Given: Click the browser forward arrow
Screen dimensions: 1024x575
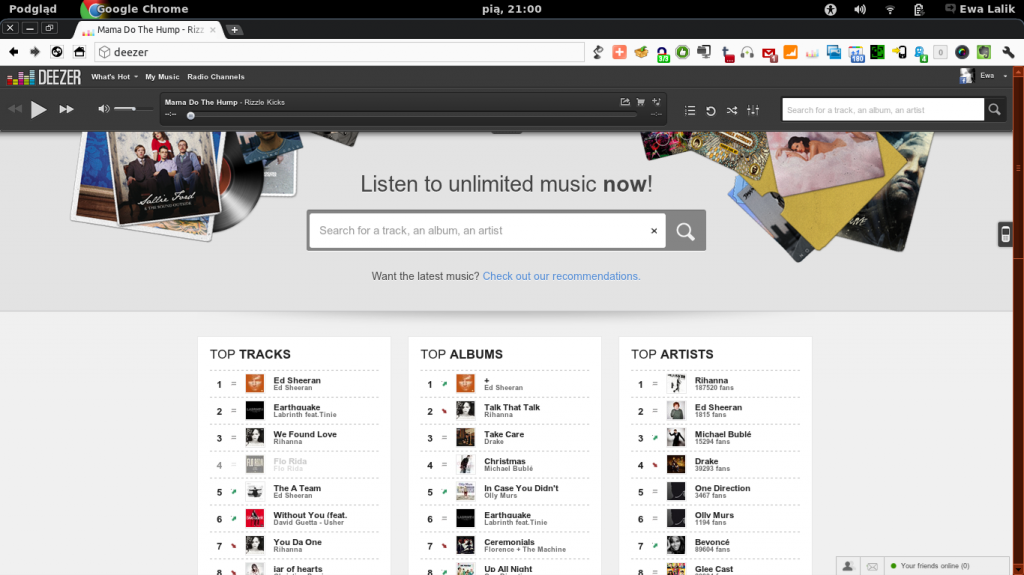Looking at the screenshot, I should point(35,52).
